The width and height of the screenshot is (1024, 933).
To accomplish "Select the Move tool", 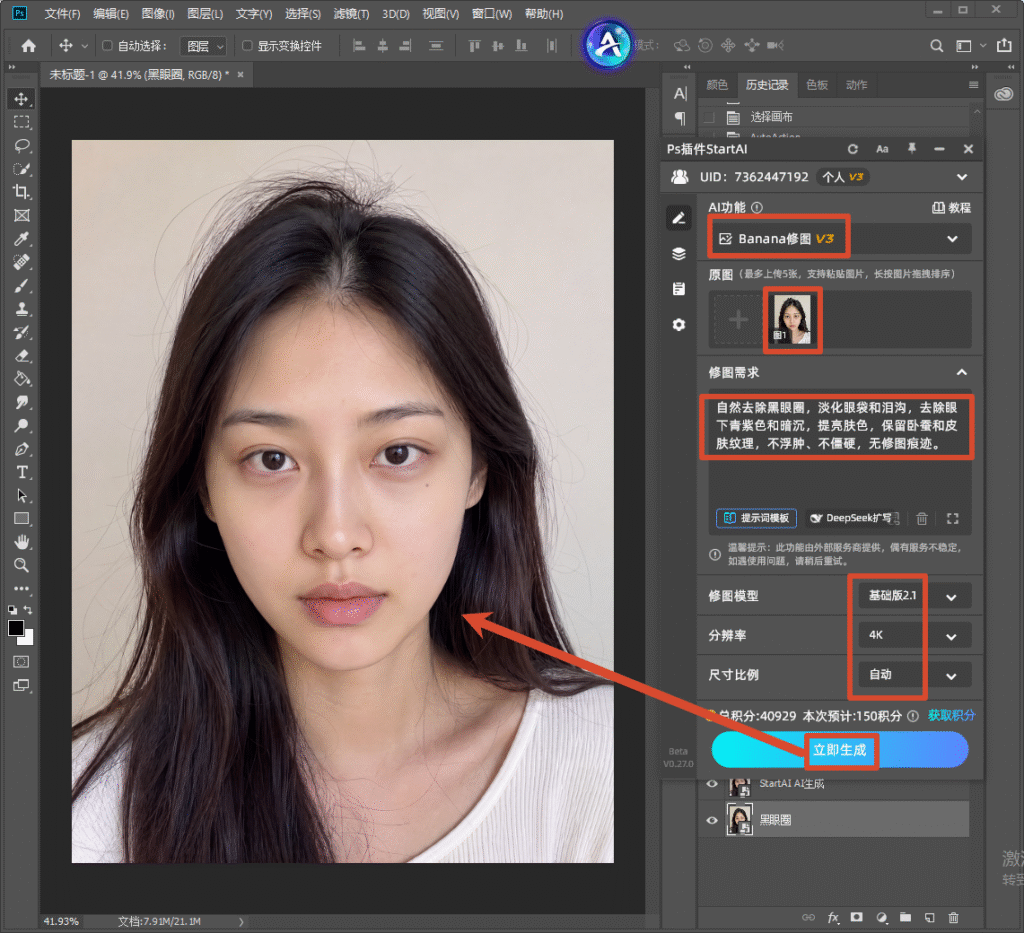I will pyautogui.click(x=22, y=99).
